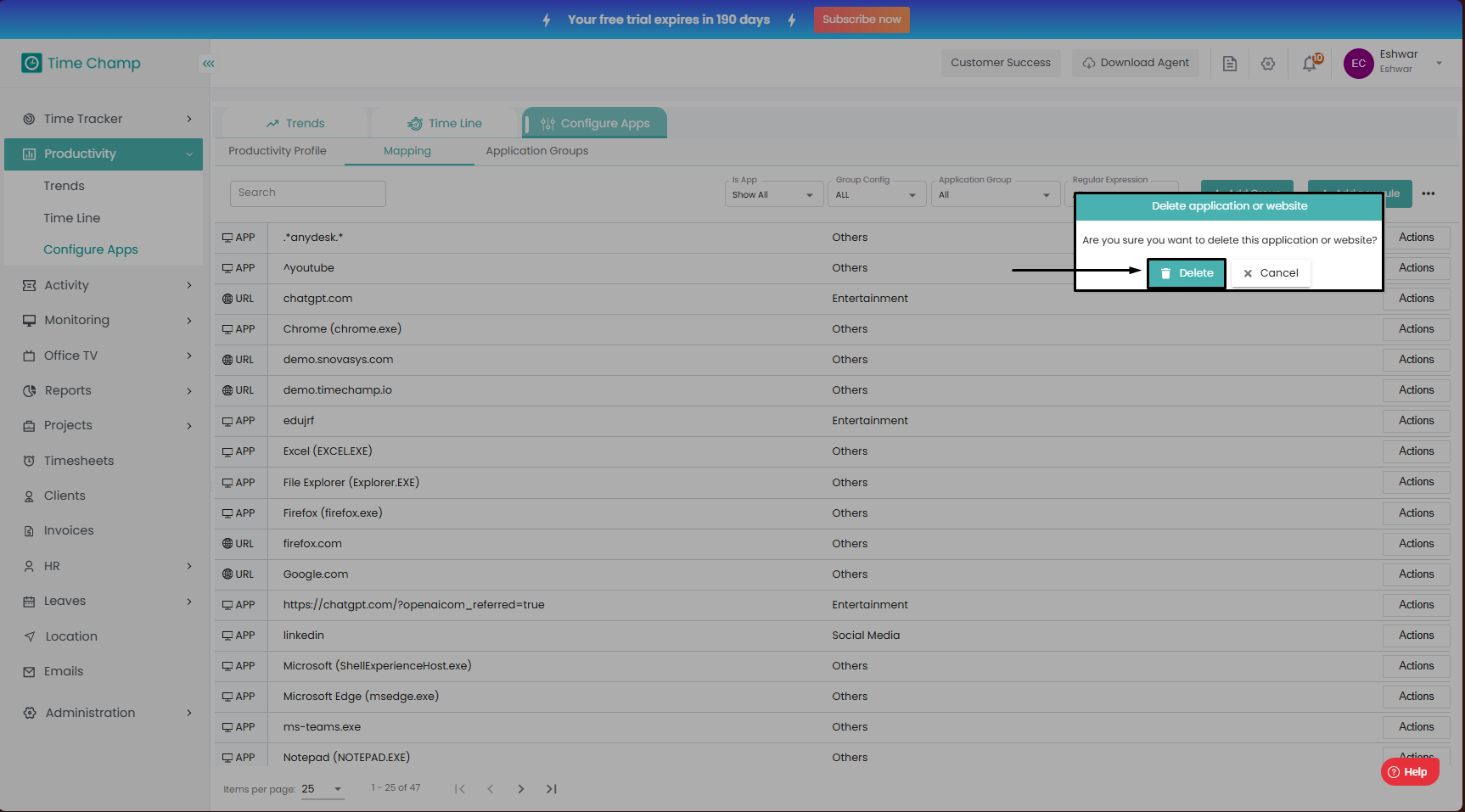
Task: Open Actions for chatgpt.com row
Action: coord(1417,299)
